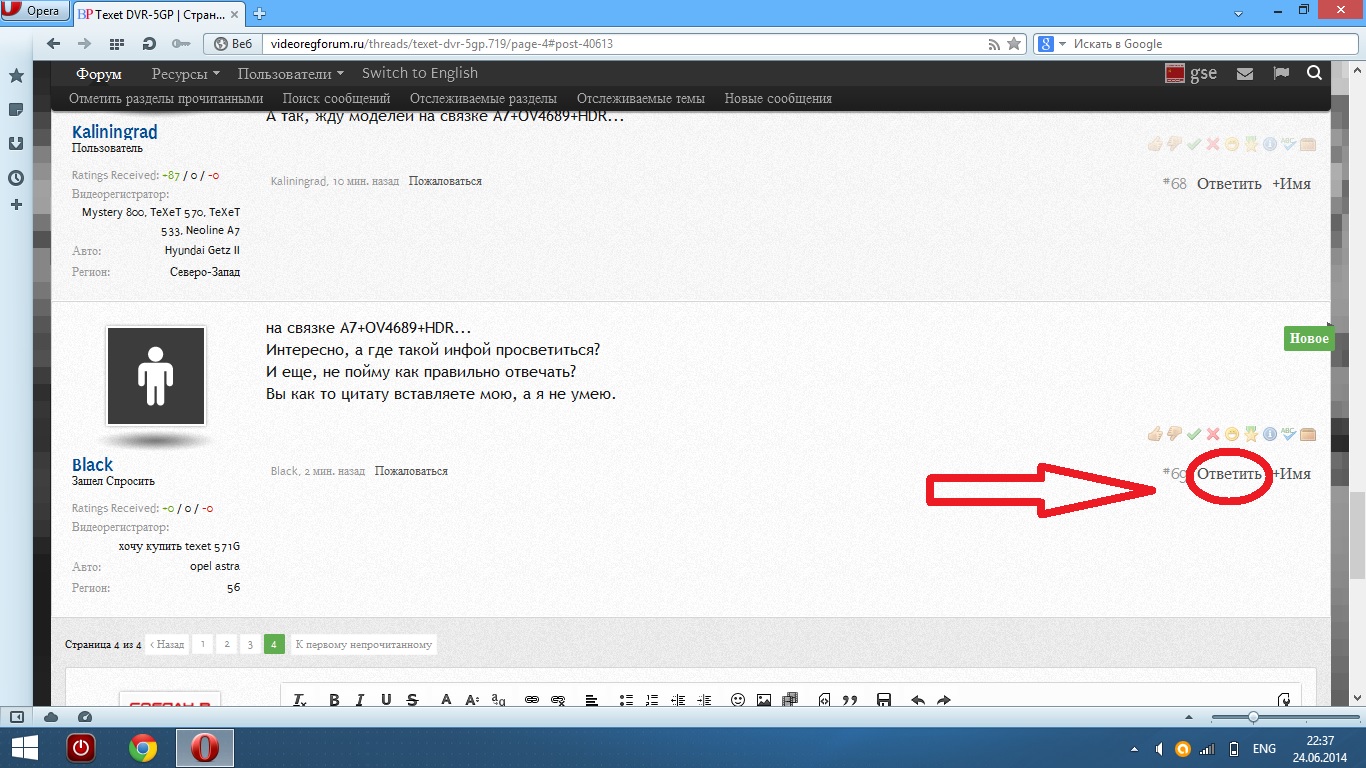This screenshot has height=768, width=1366.
Task: Go to page 3 of the thread
Action: [x=250, y=645]
